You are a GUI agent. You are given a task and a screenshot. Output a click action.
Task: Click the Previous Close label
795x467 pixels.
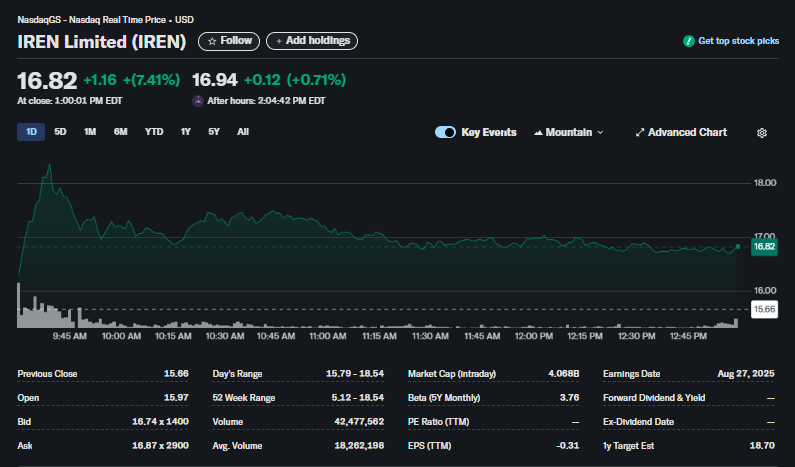47,374
